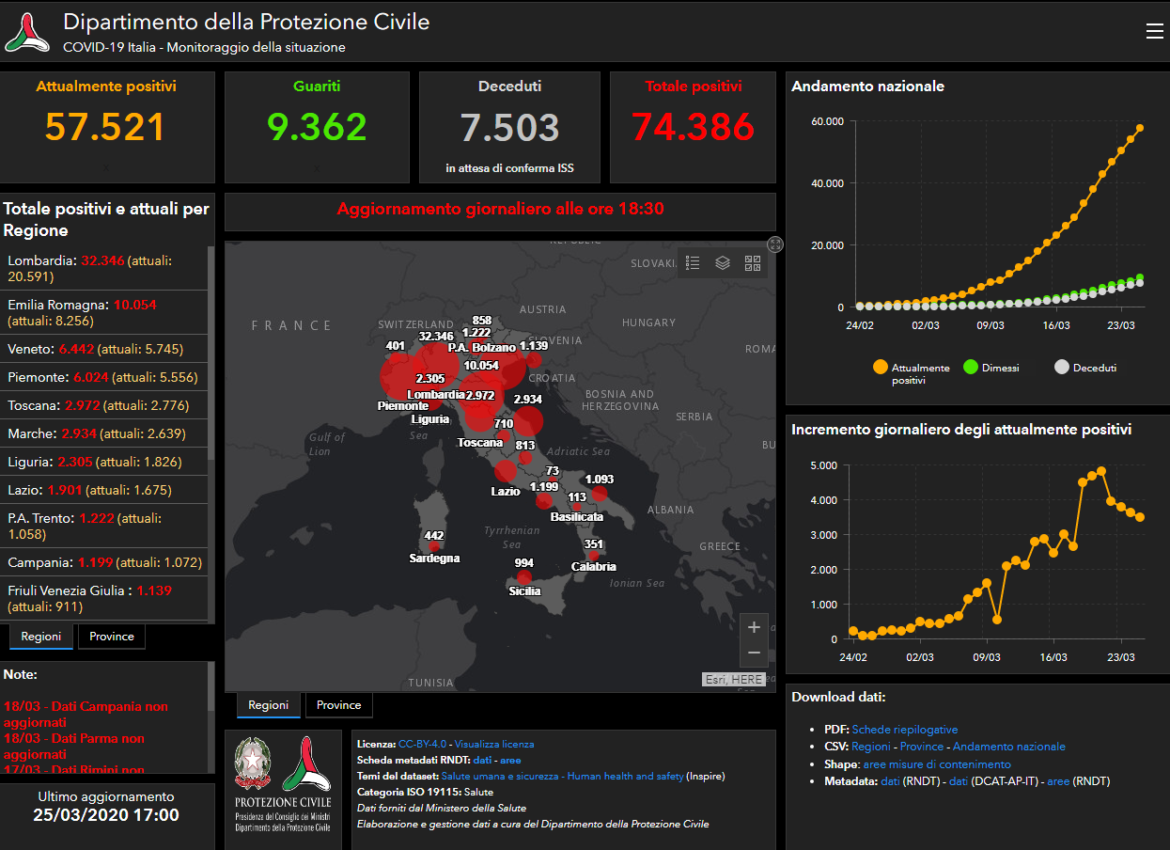Toggle Deceduti series in chart legend
This screenshot has width=1170, height=850.
click(1062, 368)
